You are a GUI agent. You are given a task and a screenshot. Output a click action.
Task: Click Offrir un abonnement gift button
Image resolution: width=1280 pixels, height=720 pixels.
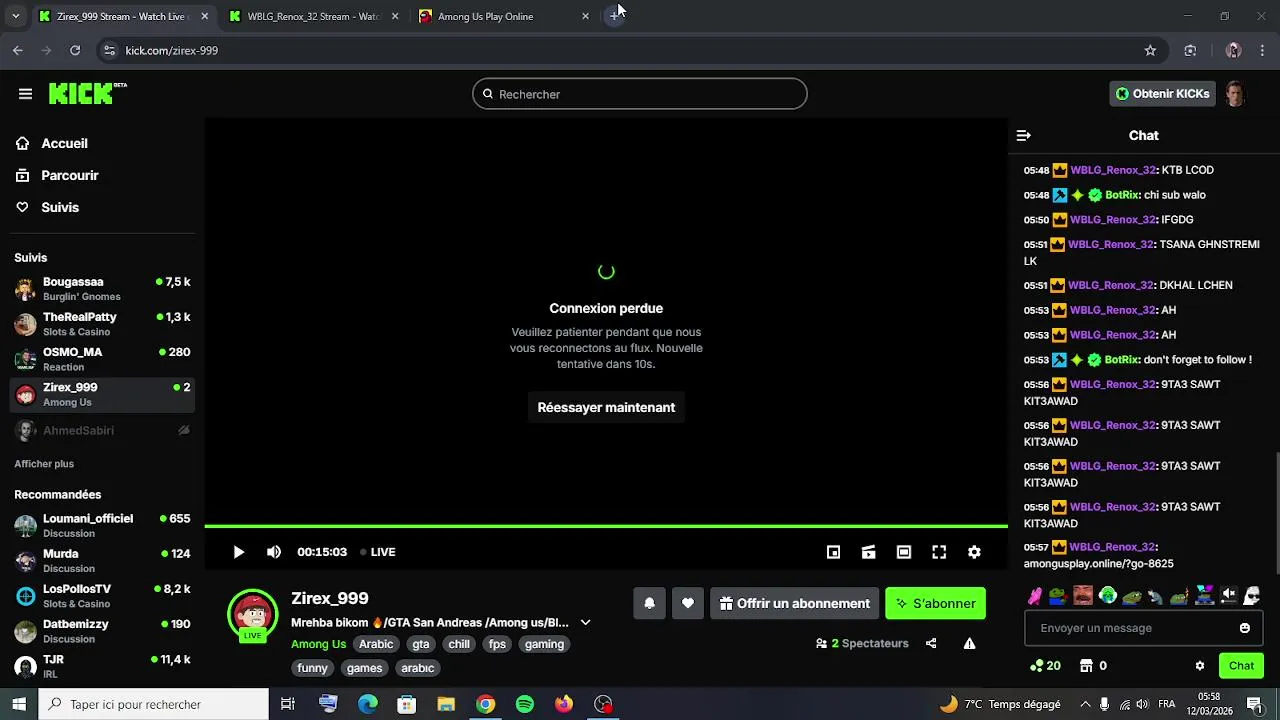[794, 603]
